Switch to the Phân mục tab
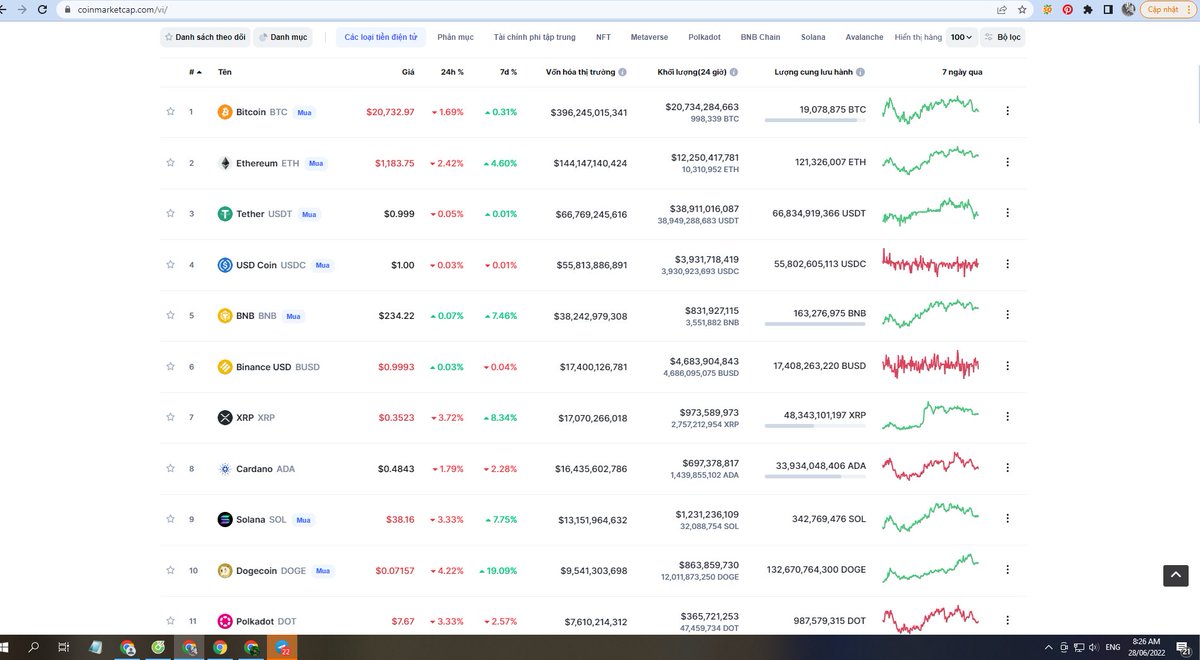 coord(455,37)
